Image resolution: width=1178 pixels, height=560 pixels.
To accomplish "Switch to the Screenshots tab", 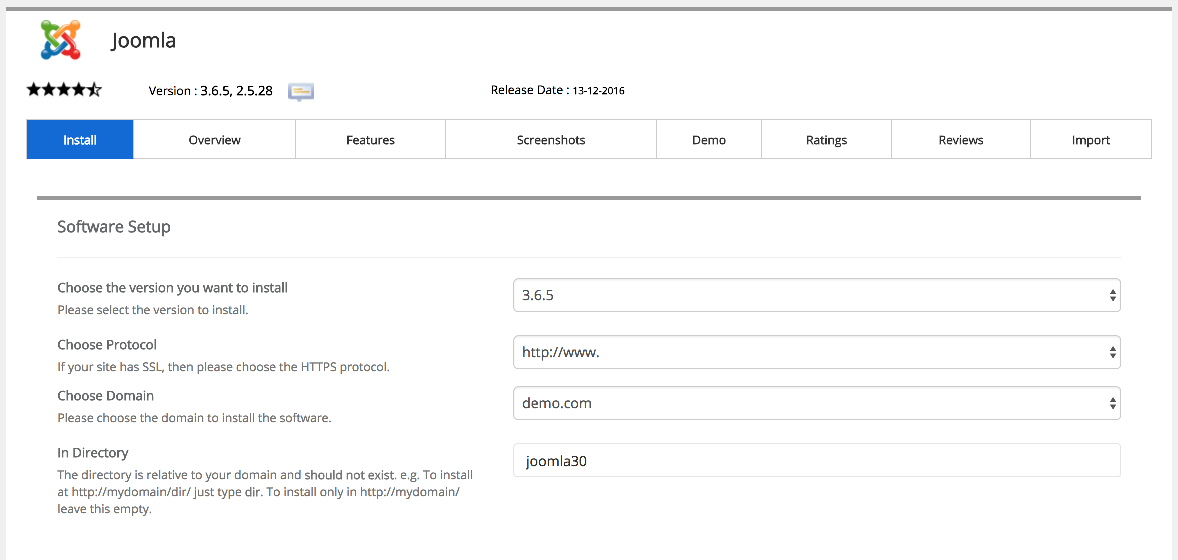I will (551, 140).
